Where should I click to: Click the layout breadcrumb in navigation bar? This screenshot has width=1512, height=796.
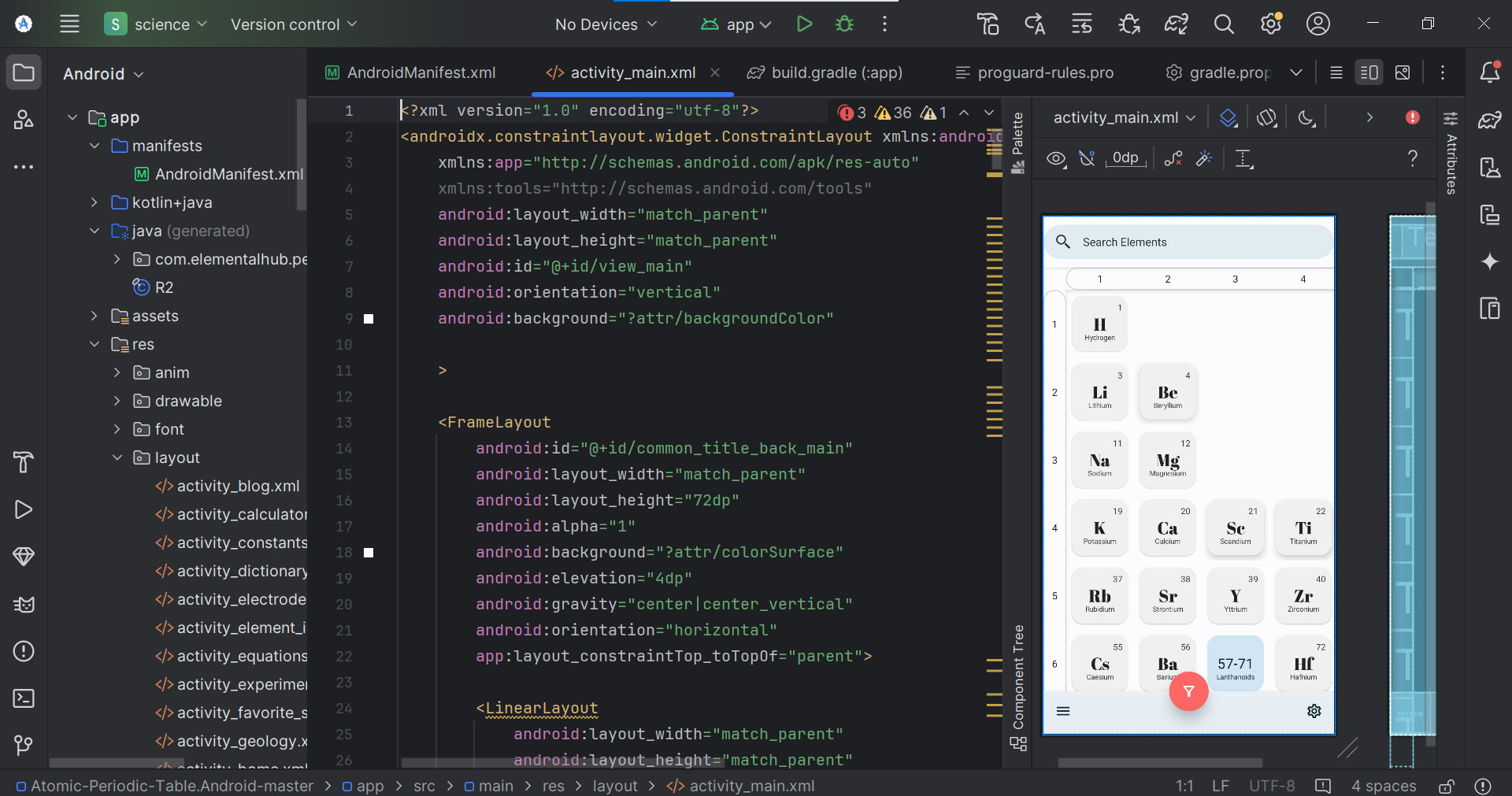[614, 786]
